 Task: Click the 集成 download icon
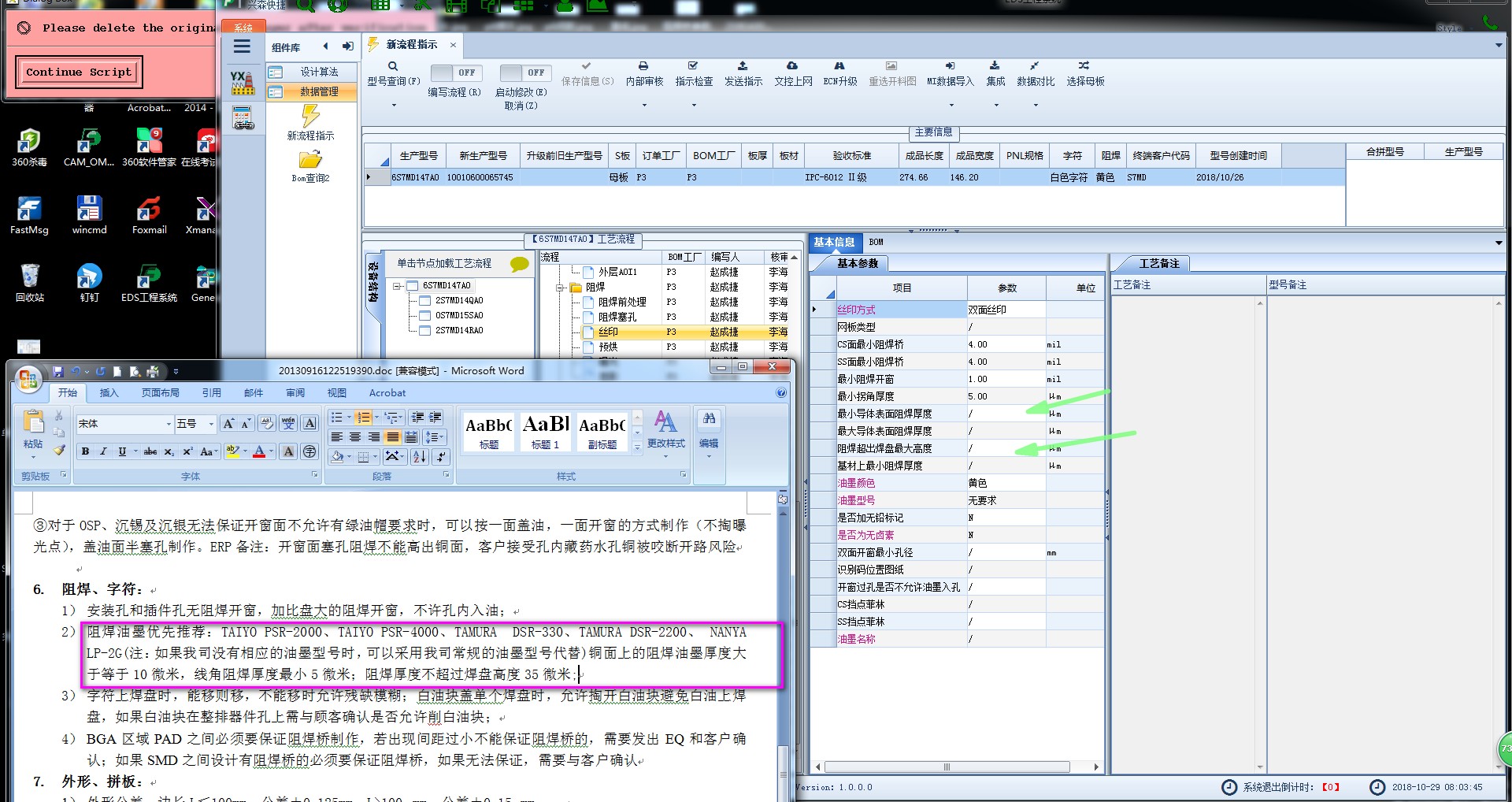[x=995, y=66]
